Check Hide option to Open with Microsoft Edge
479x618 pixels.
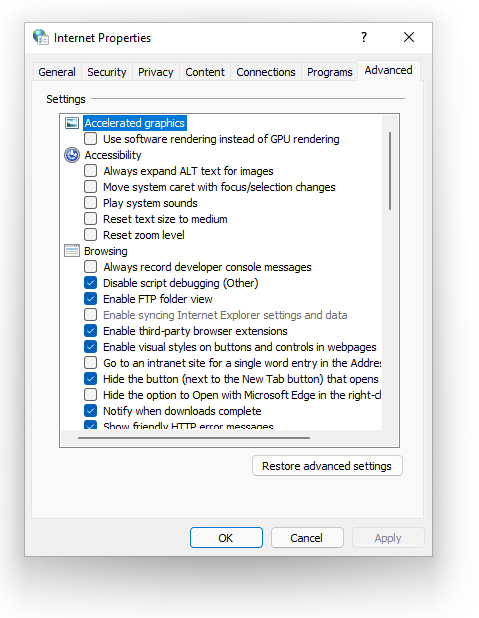[x=91, y=395]
